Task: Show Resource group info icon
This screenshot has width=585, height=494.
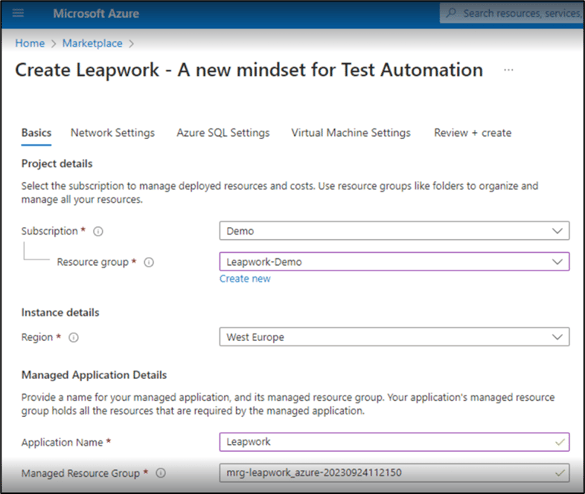Action: tap(149, 262)
